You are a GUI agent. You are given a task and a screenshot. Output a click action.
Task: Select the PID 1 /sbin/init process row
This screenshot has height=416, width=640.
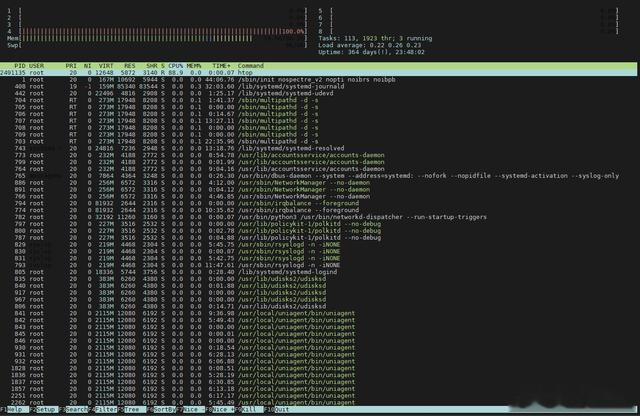[318, 80]
